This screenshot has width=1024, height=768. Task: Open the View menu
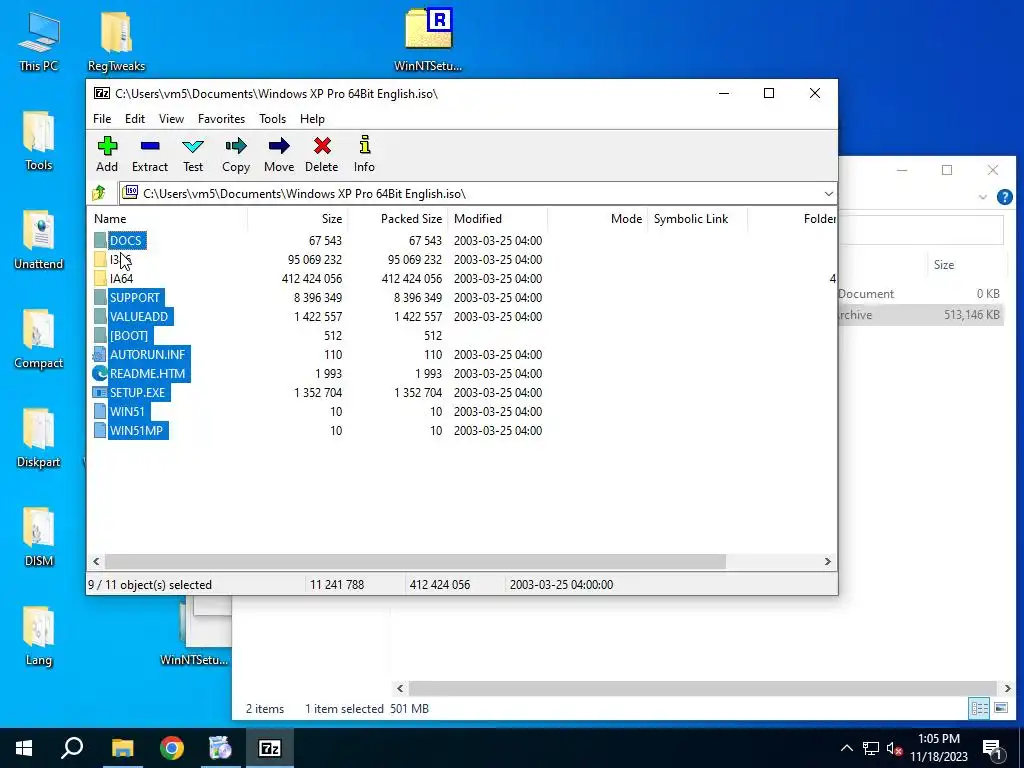pos(171,119)
